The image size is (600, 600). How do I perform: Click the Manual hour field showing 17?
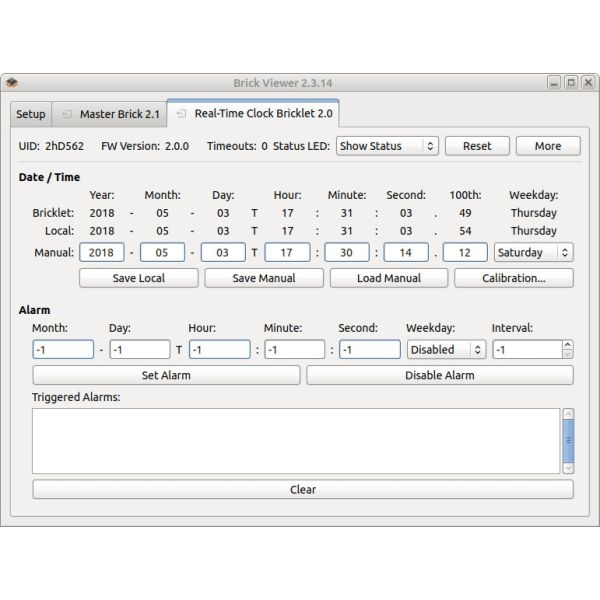click(x=287, y=252)
